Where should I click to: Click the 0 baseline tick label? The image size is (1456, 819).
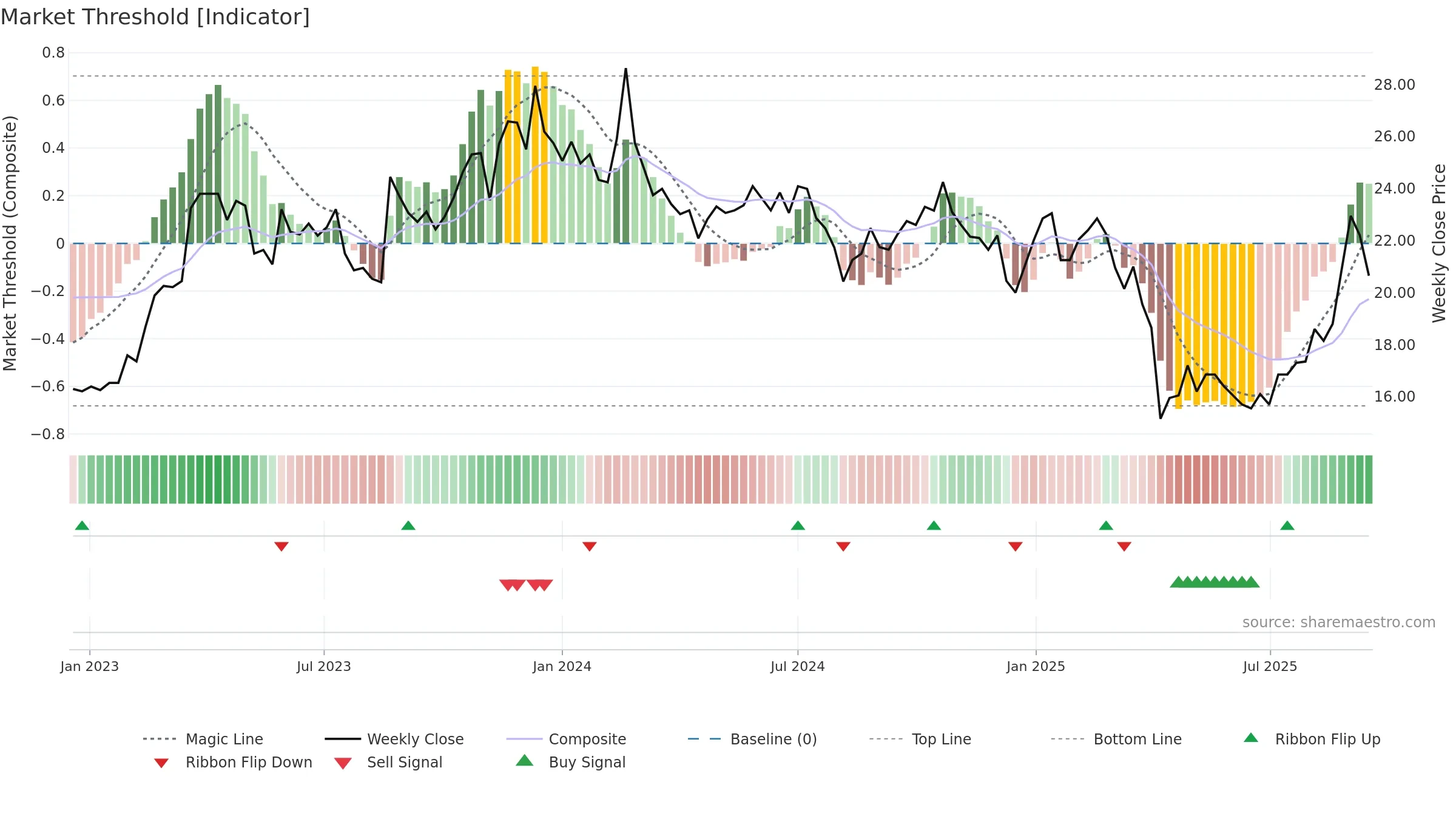pos(60,244)
